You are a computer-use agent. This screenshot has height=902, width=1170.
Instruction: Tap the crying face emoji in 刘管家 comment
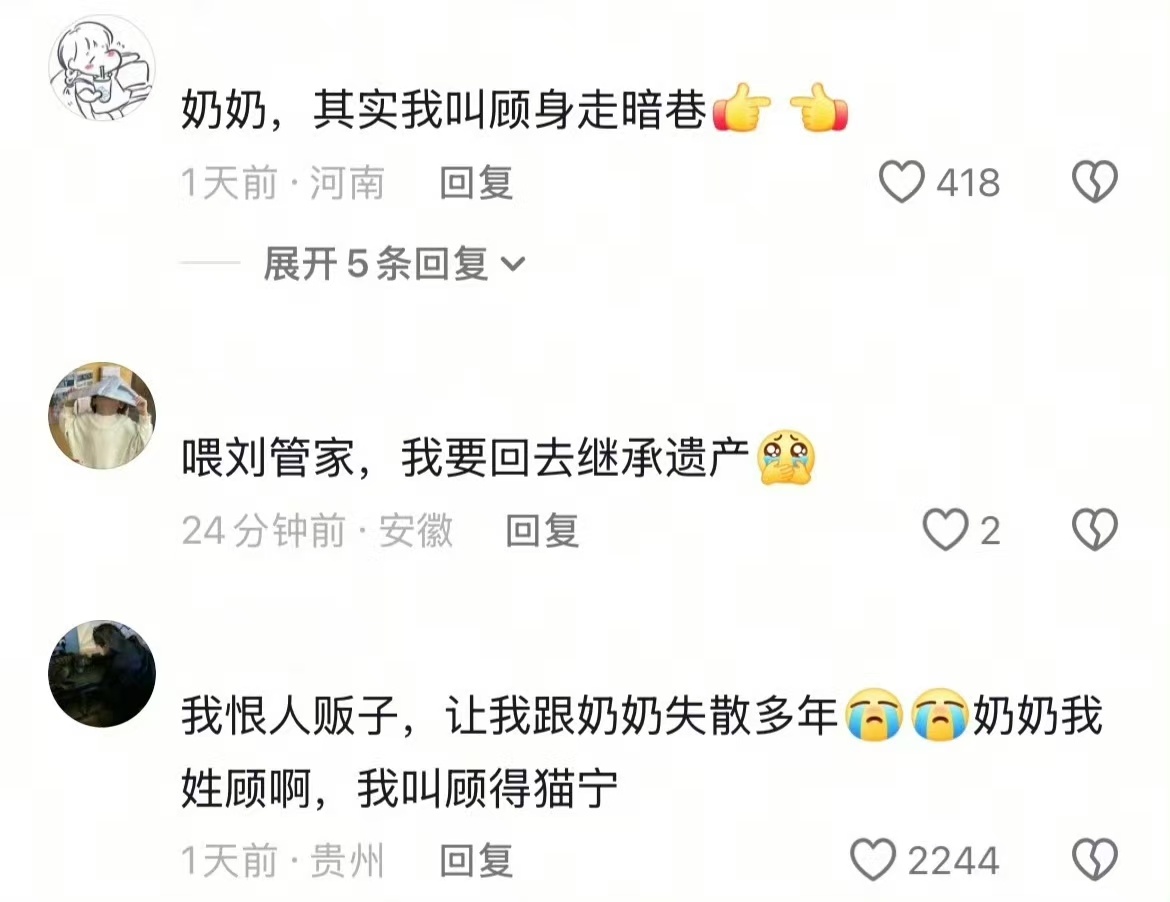(786, 457)
